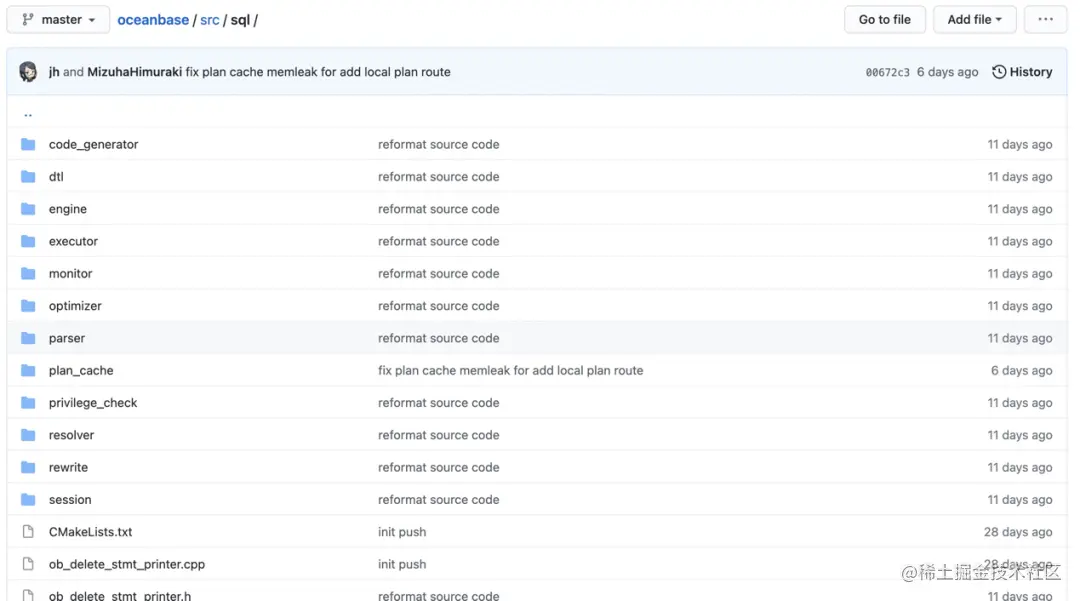This screenshot has height=601, width=1080.
Task: Open the session folder
Action: tap(70, 500)
